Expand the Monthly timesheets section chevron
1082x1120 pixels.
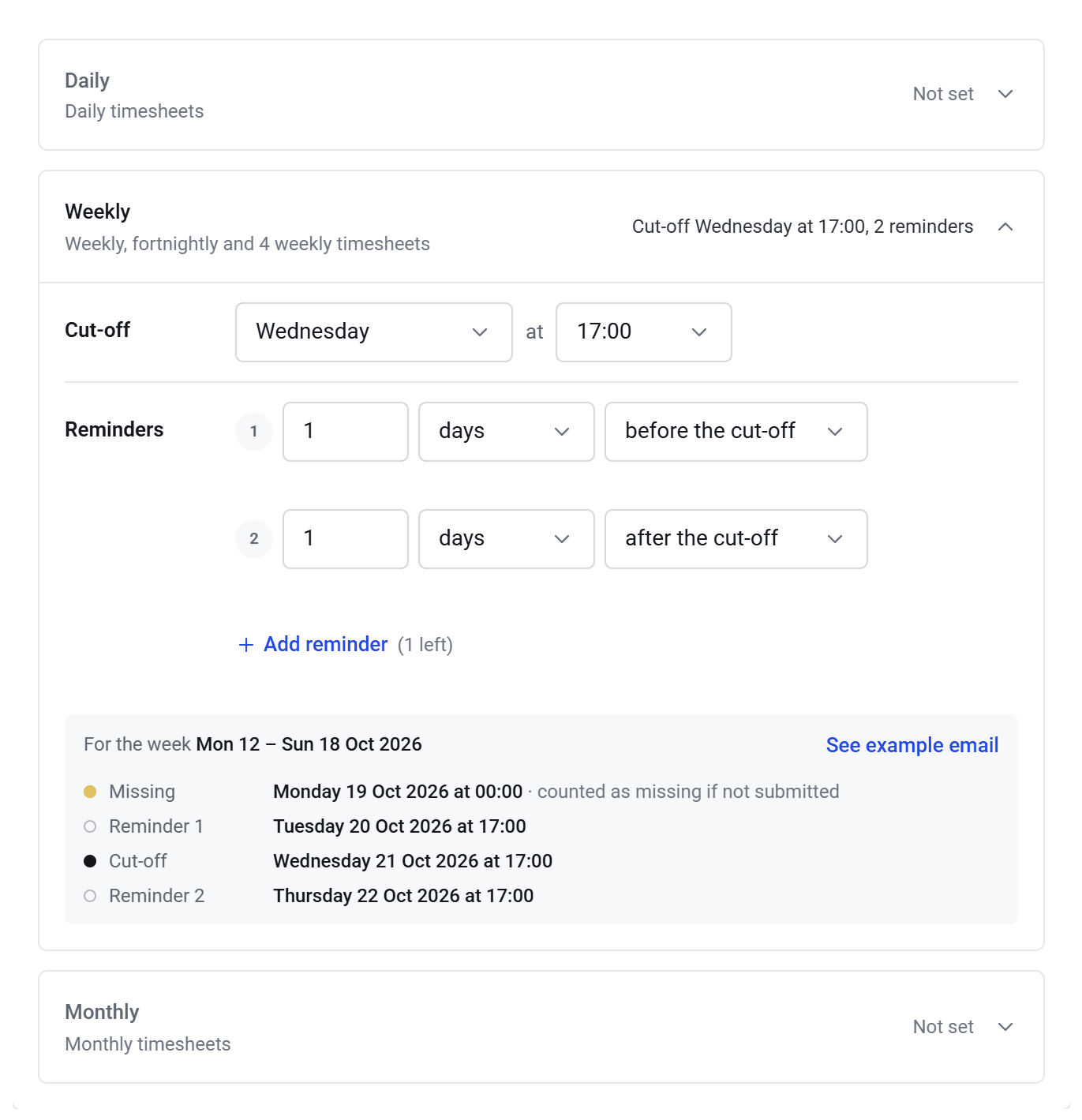[1005, 1027]
